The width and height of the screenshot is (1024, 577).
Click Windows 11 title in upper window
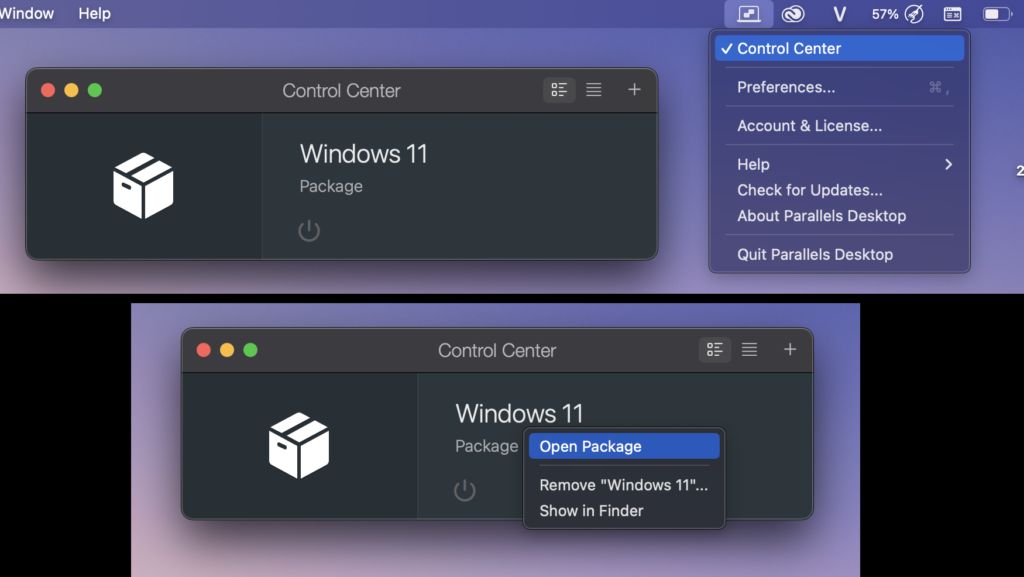pyautogui.click(x=363, y=154)
